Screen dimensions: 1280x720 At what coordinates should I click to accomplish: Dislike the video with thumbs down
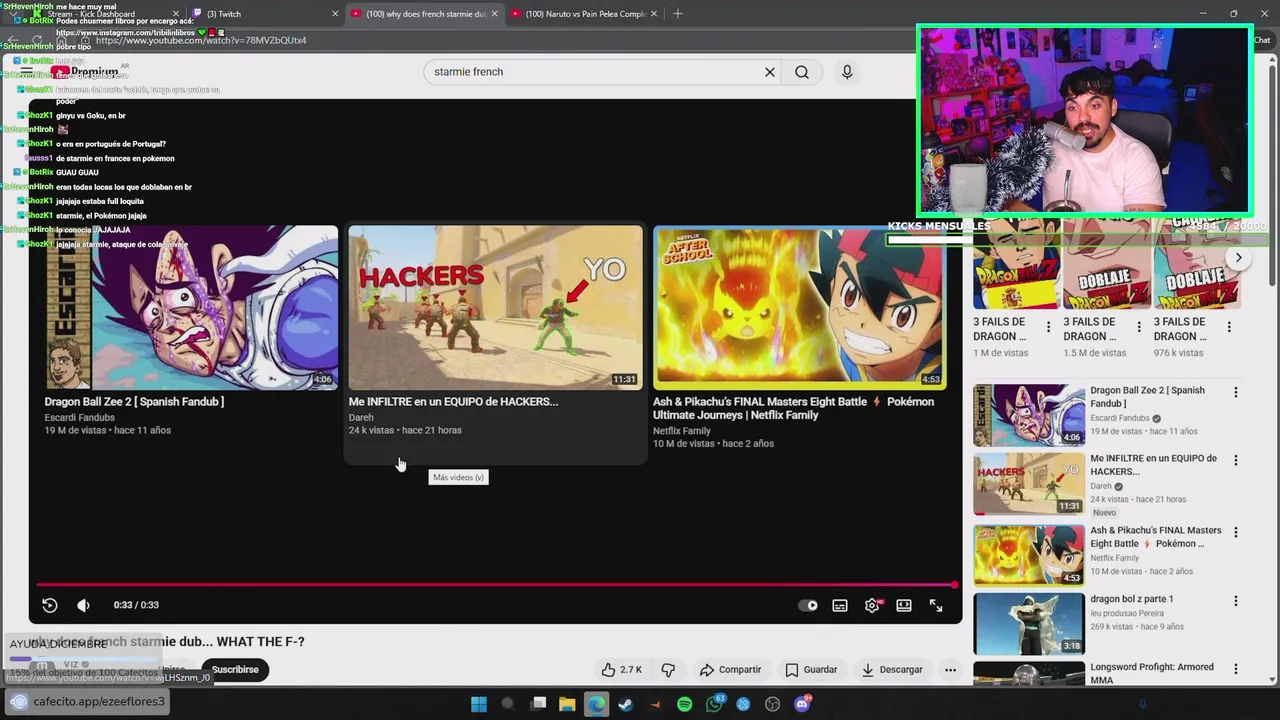[668, 670]
